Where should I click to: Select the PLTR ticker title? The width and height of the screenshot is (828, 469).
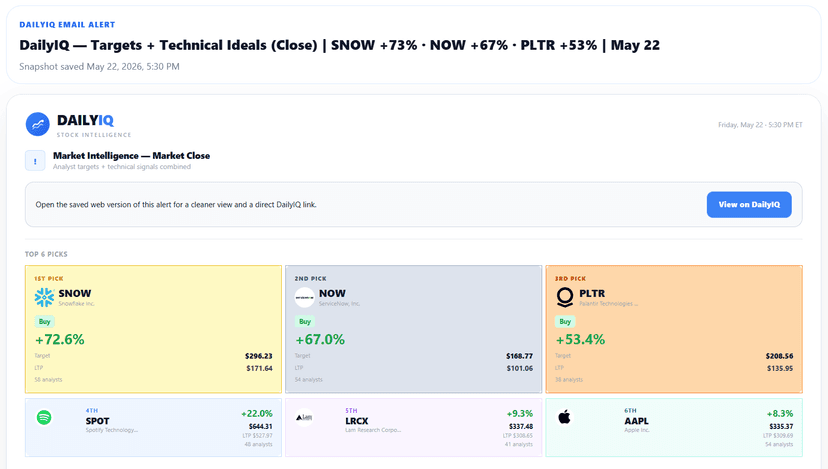tap(592, 293)
